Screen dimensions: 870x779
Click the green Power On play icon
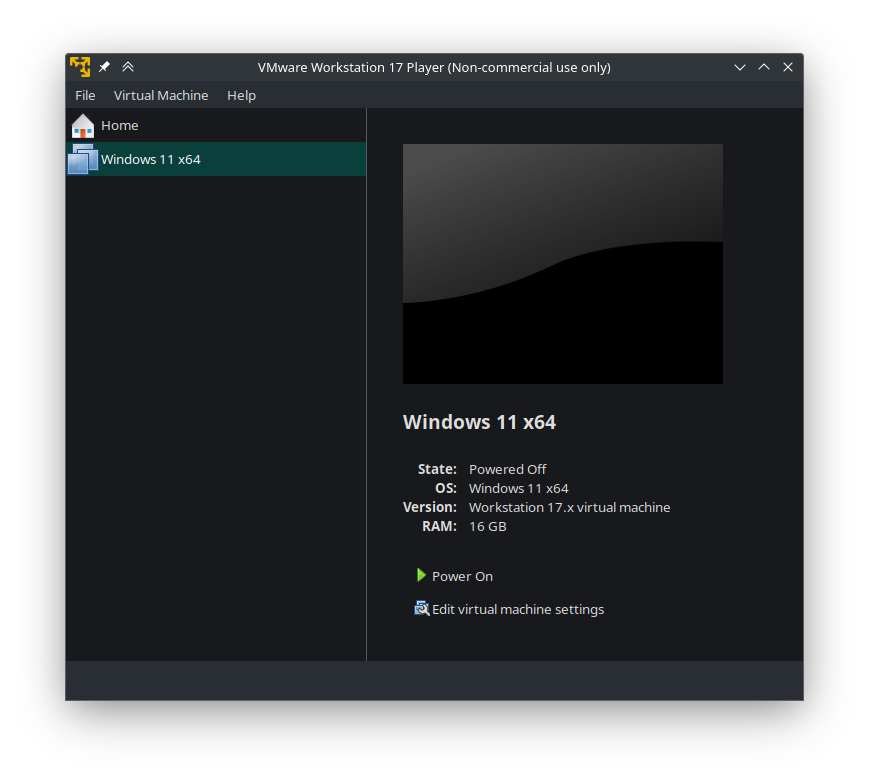coord(421,575)
